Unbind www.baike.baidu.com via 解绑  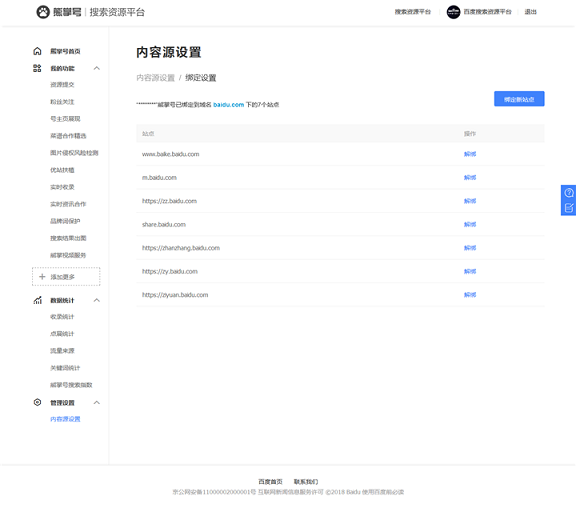point(470,154)
